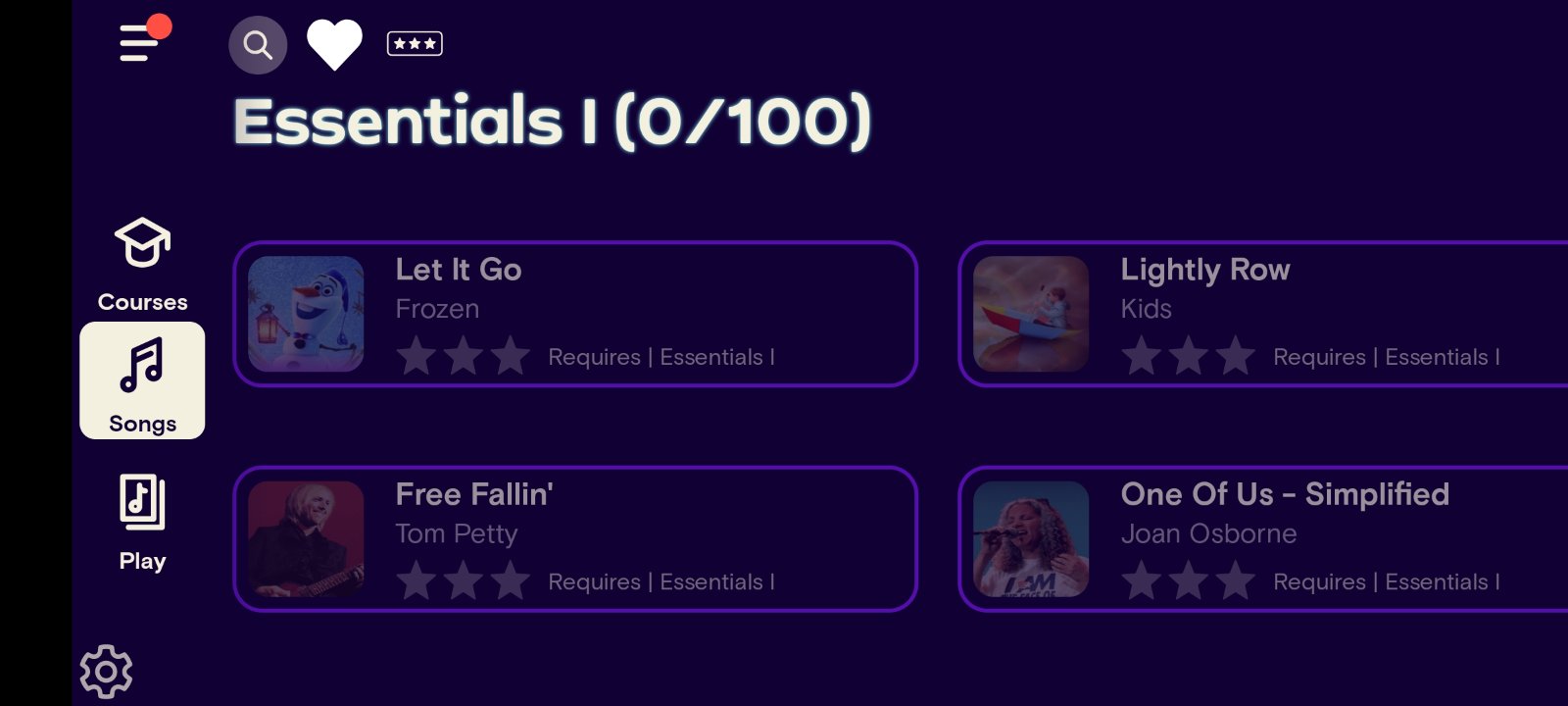Open settings gear icon
The image size is (1568, 706).
[106, 672]
